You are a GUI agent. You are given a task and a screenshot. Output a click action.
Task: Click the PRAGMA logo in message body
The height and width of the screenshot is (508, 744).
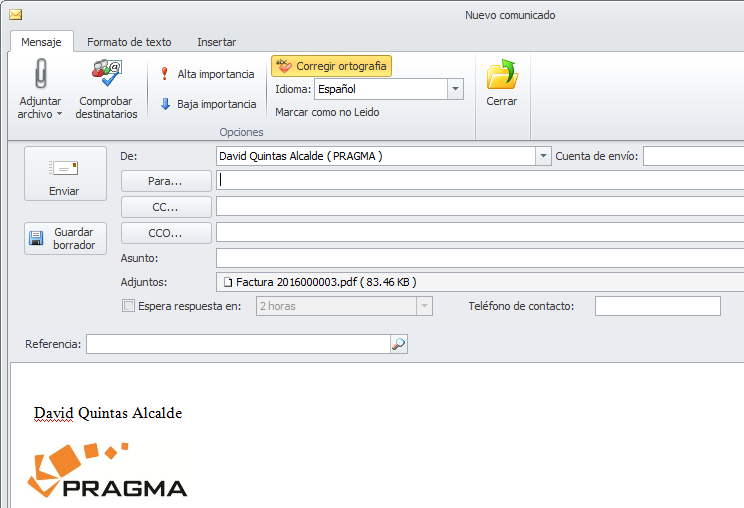107,471
